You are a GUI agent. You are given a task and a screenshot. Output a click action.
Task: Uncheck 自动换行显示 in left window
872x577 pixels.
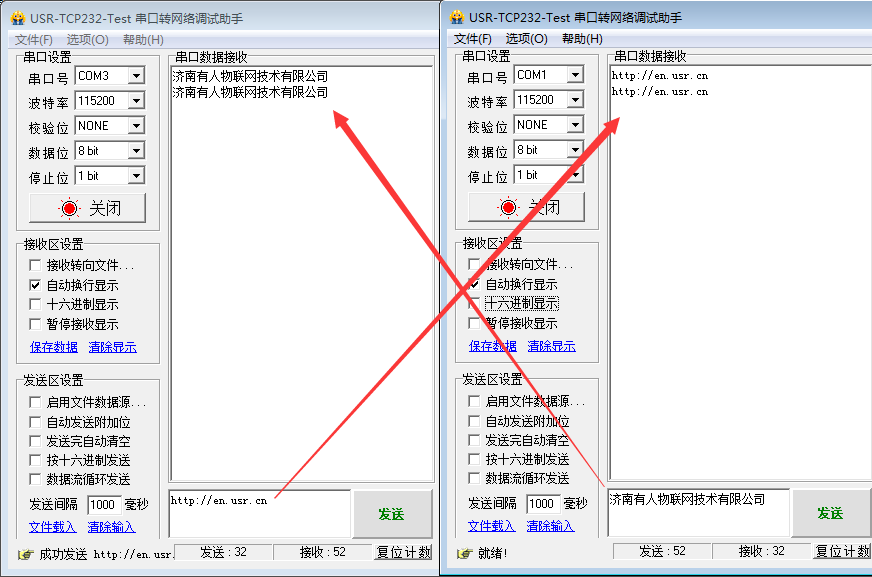pos(35,285)
